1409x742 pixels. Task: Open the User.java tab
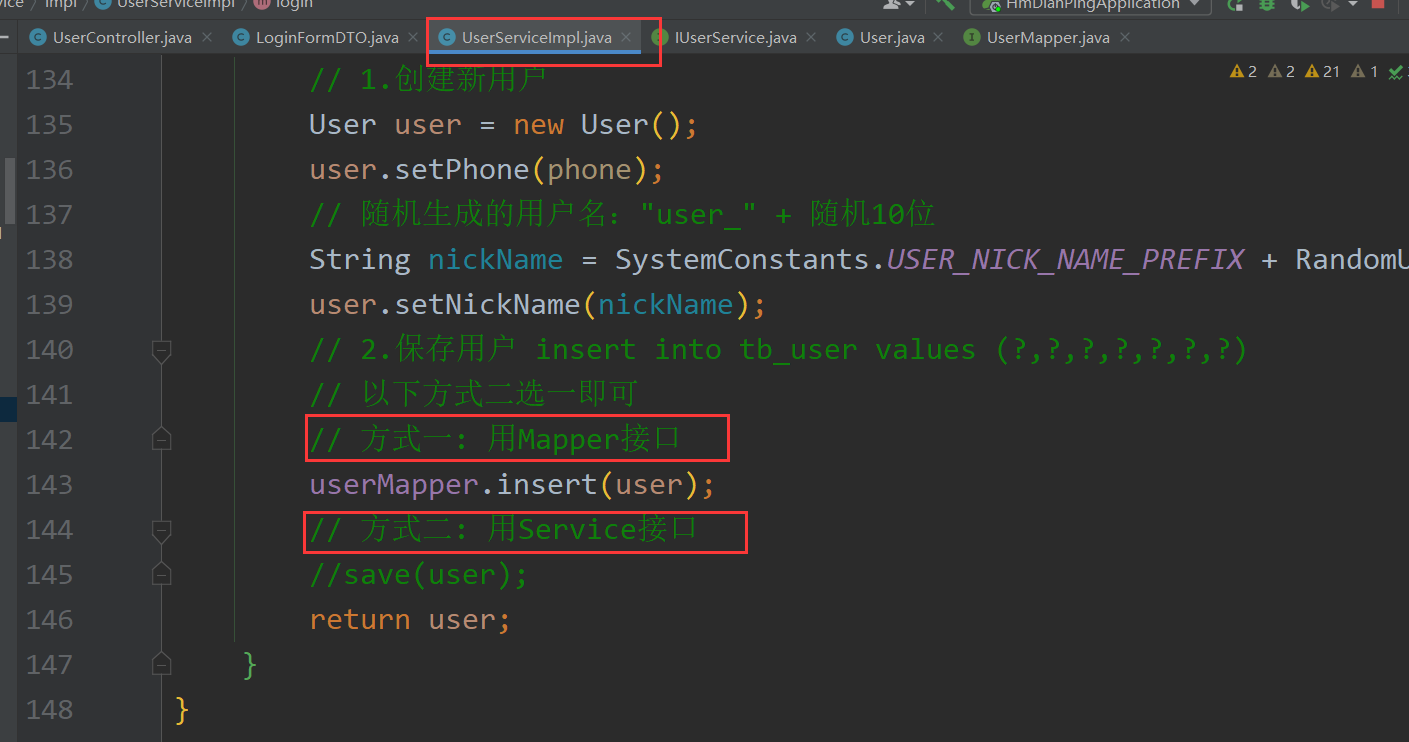click(892, 37)
